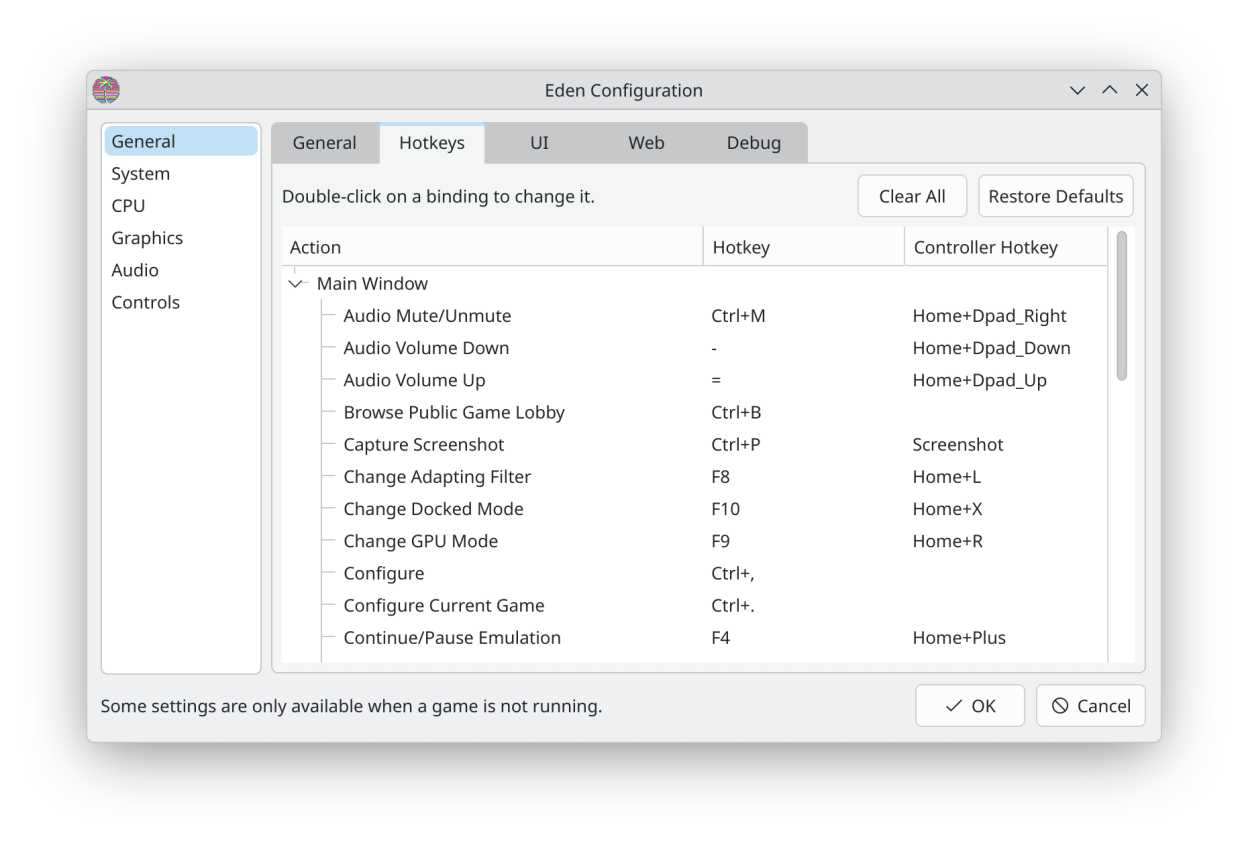Confirm with the OK button
Screen dimensions: 1248x845
[x=970, y=706]
